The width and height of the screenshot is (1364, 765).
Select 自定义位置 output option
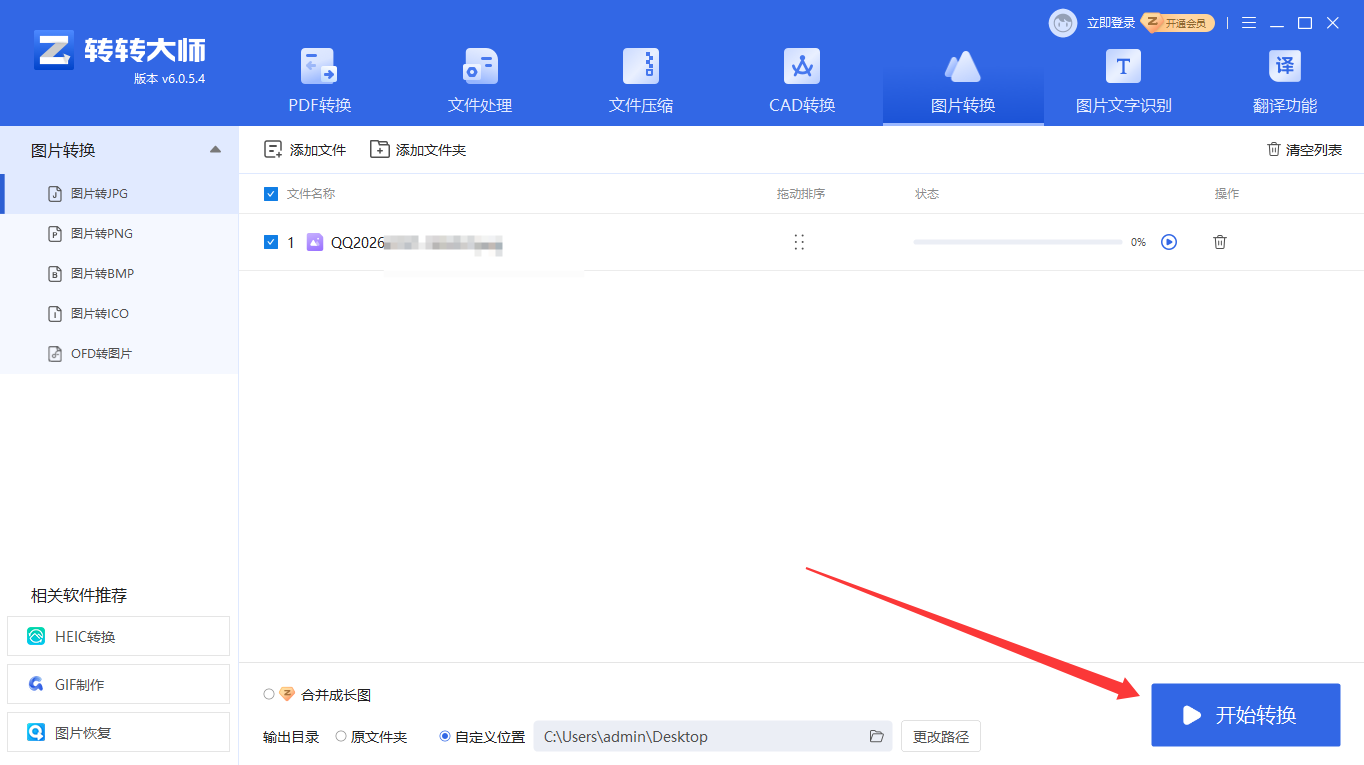[x=445, y=736]
